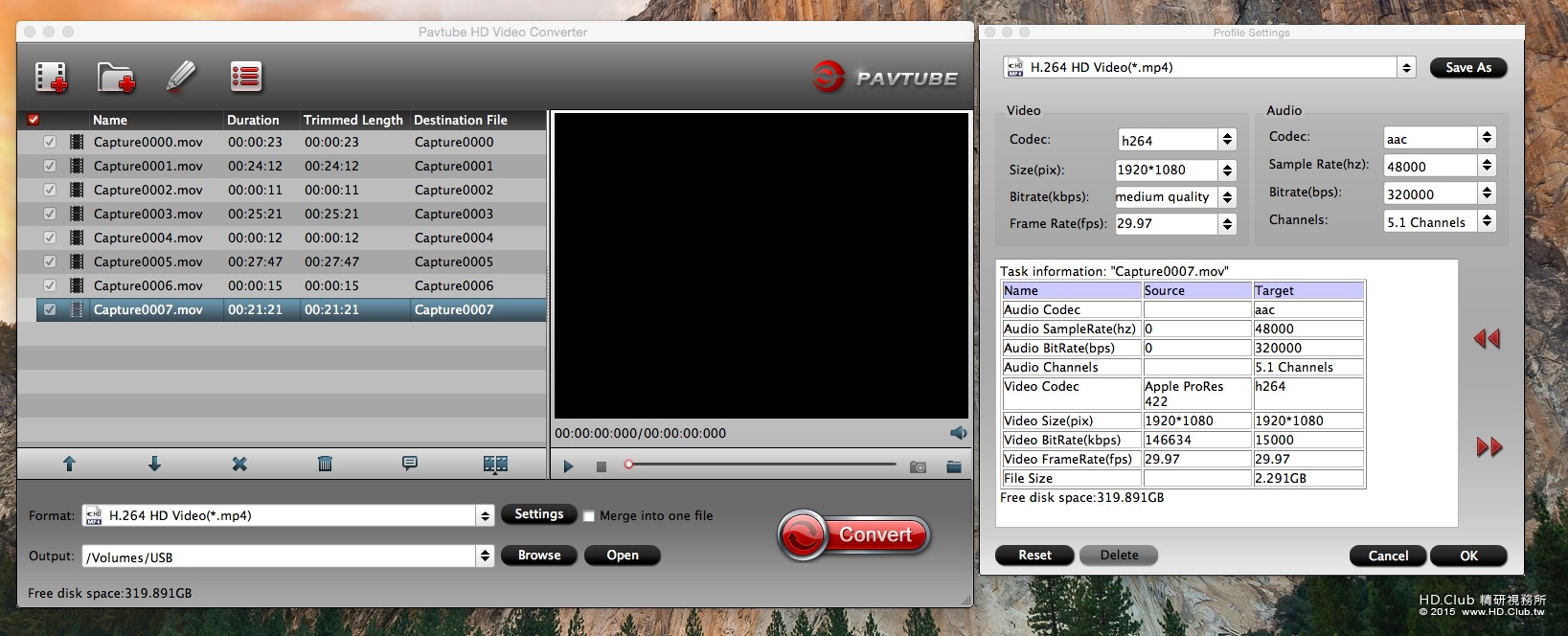Click the Trimmed Length column header
This screenshot has width=1568, height=636.
[354, 120]
